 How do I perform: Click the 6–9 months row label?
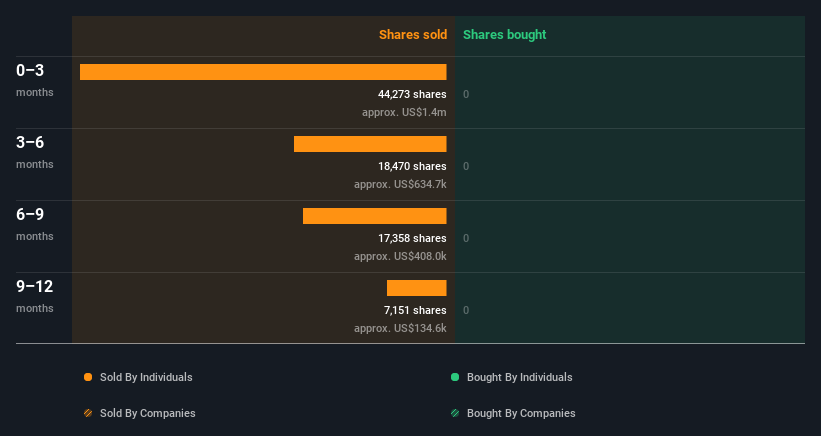pos(35,224)
